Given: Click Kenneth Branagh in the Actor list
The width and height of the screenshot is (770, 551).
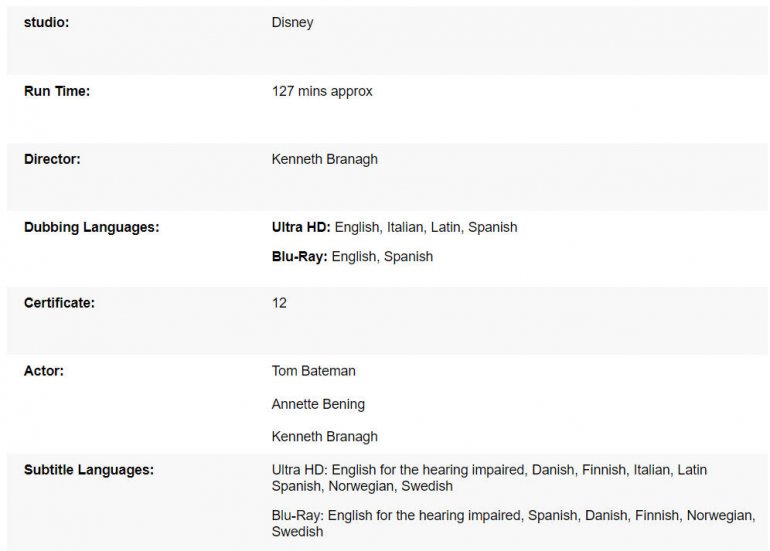Looking at the screenshot, I should pos(325,437).
